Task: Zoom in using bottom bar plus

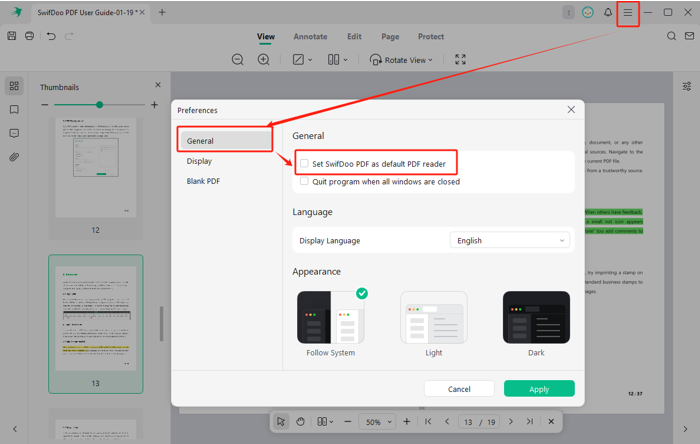Action: 407,422
